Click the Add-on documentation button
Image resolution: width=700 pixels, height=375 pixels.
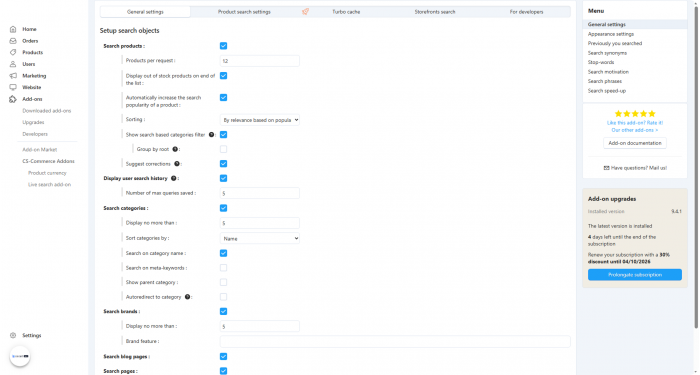pyautogui.click(x=635, y=143)
